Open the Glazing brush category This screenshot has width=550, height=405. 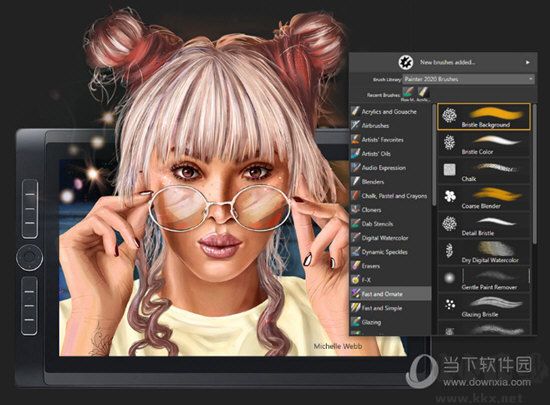click(390, 322)
